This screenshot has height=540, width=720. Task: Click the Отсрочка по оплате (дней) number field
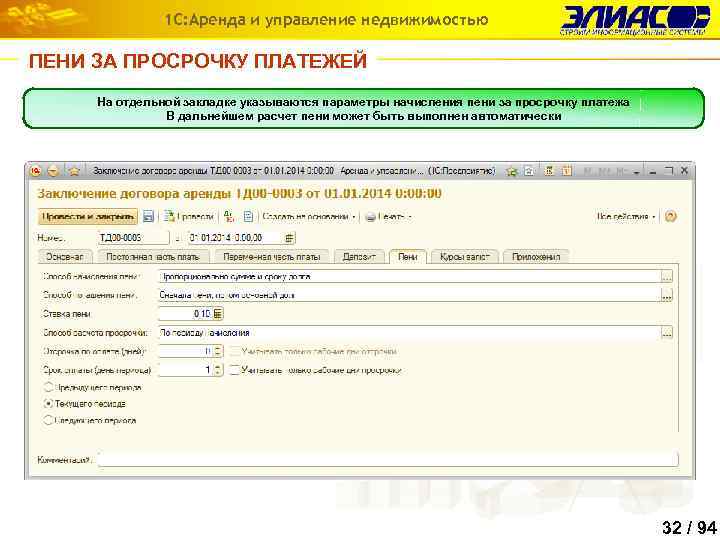click(x=186, y=351)
